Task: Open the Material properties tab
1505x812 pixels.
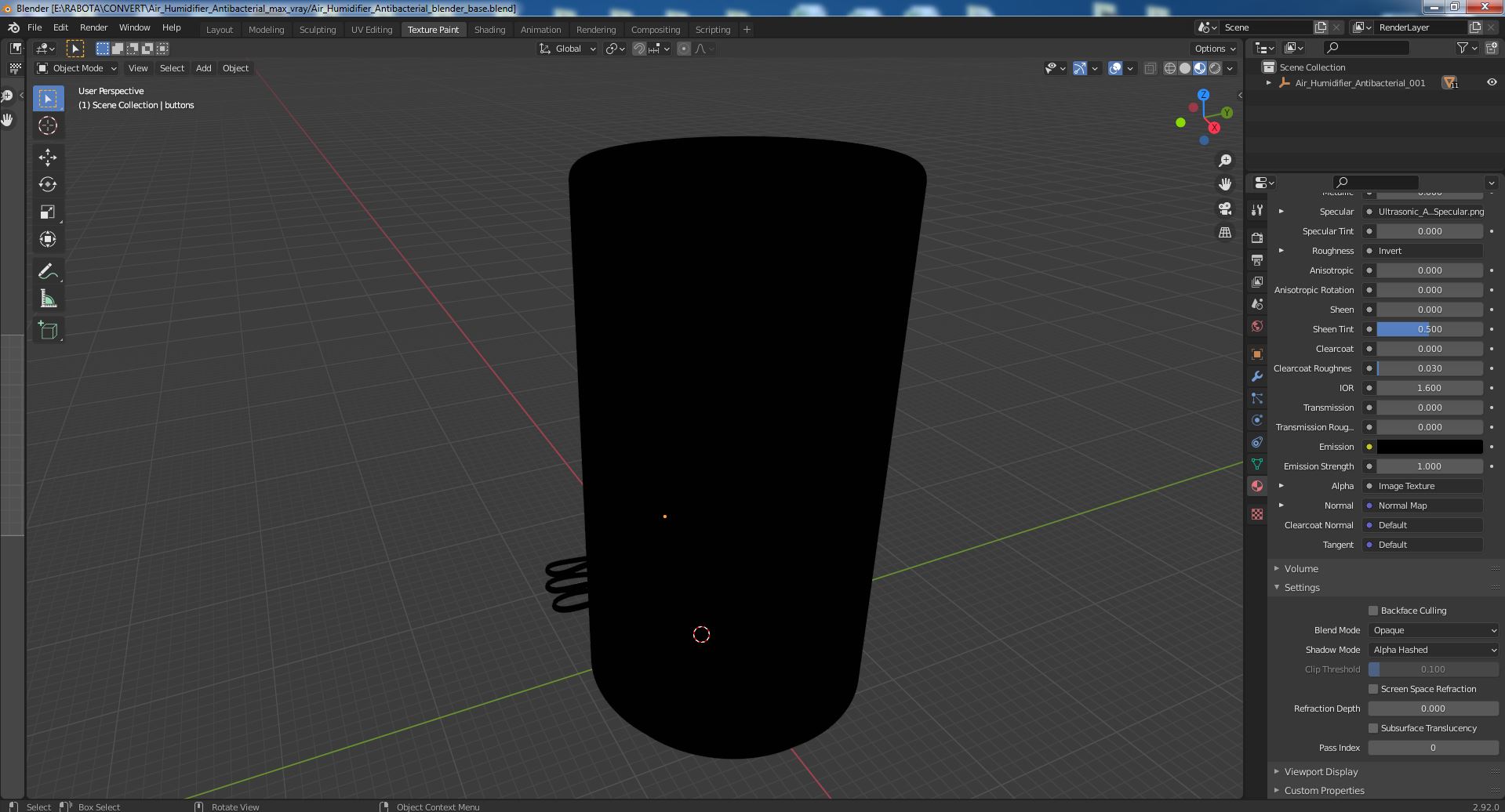Action: pyautogui.click(x=1257, y=486)
